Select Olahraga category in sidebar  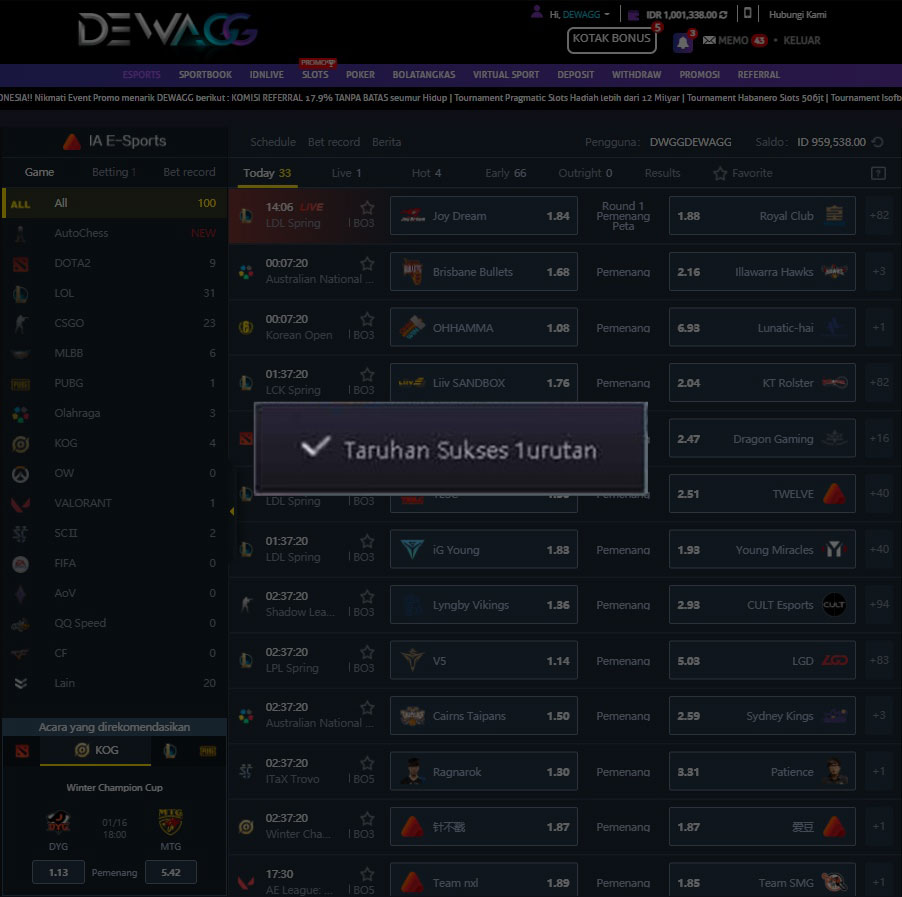(x=114, y=413)
